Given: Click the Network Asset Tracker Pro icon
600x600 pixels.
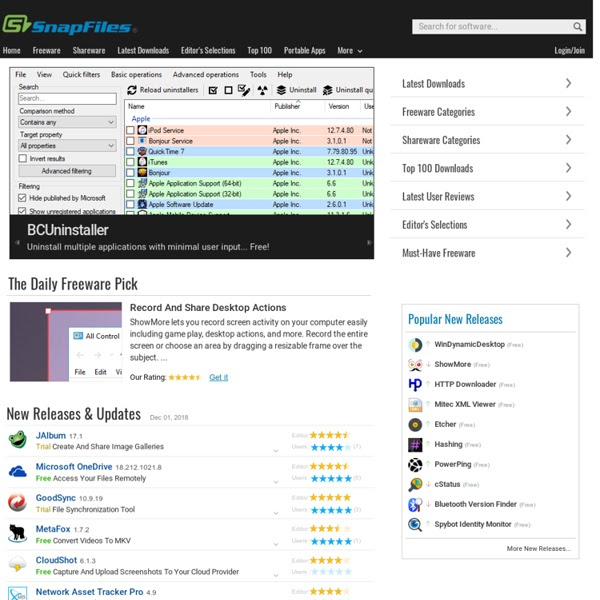Looking at the screenshot, I should 17,593.
